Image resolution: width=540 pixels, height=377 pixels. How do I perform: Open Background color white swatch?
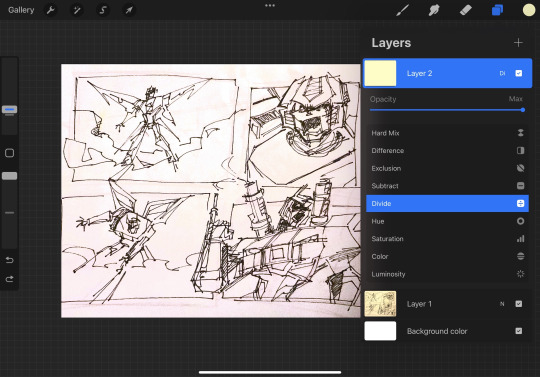[x=380, y=331]
